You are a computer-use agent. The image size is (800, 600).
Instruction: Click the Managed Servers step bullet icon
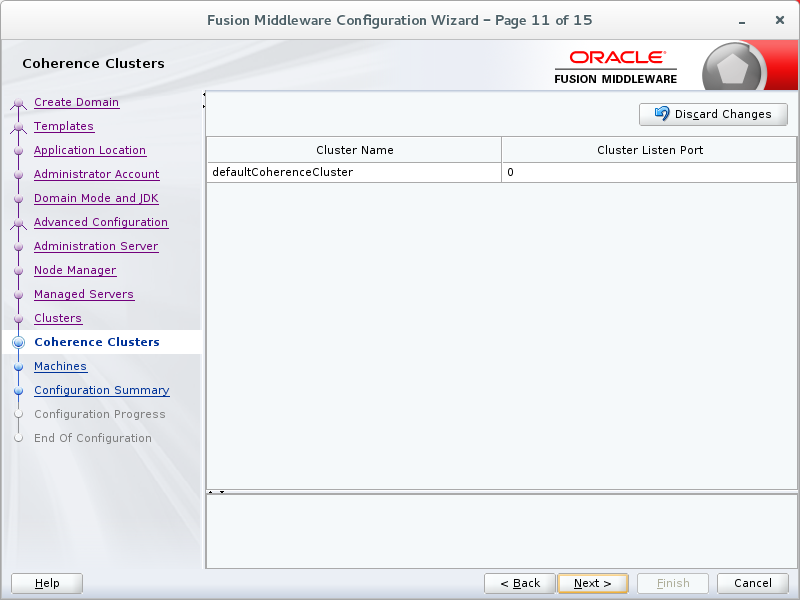coord(18,295)
